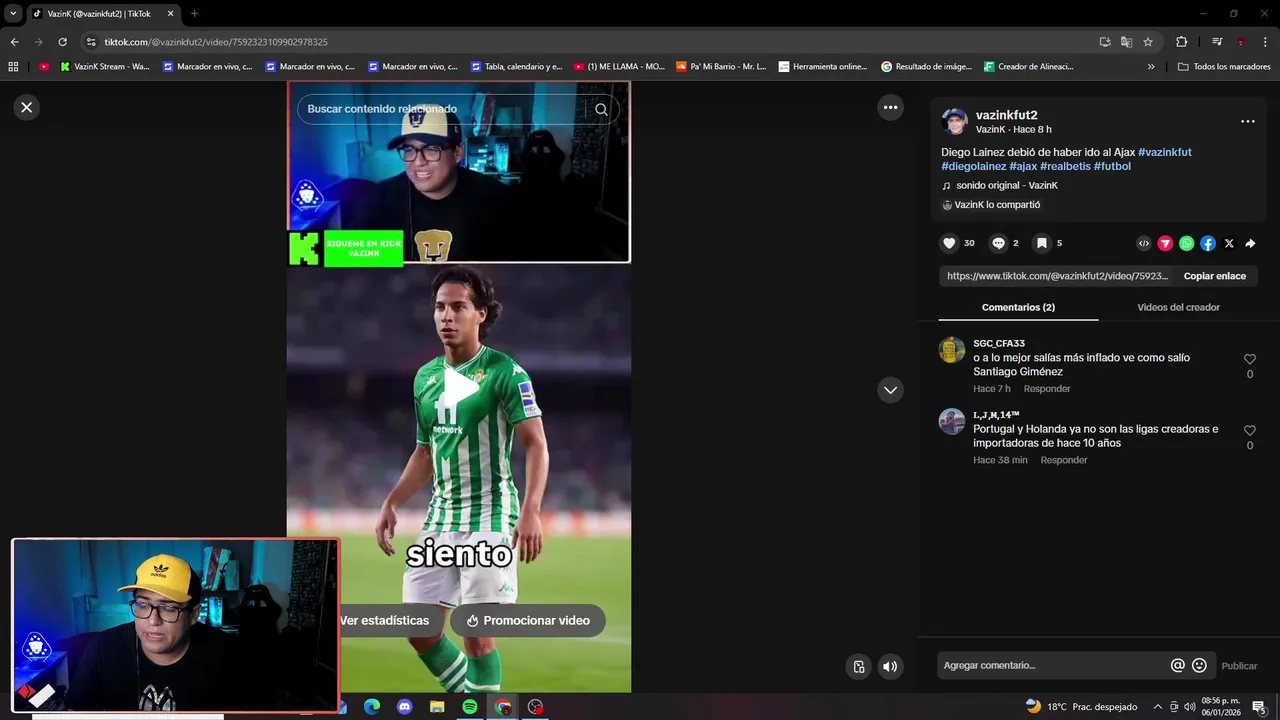Reply to SGC_CFA33's comment
This screenshot has width=1280, height=720.
point(1047,389)
